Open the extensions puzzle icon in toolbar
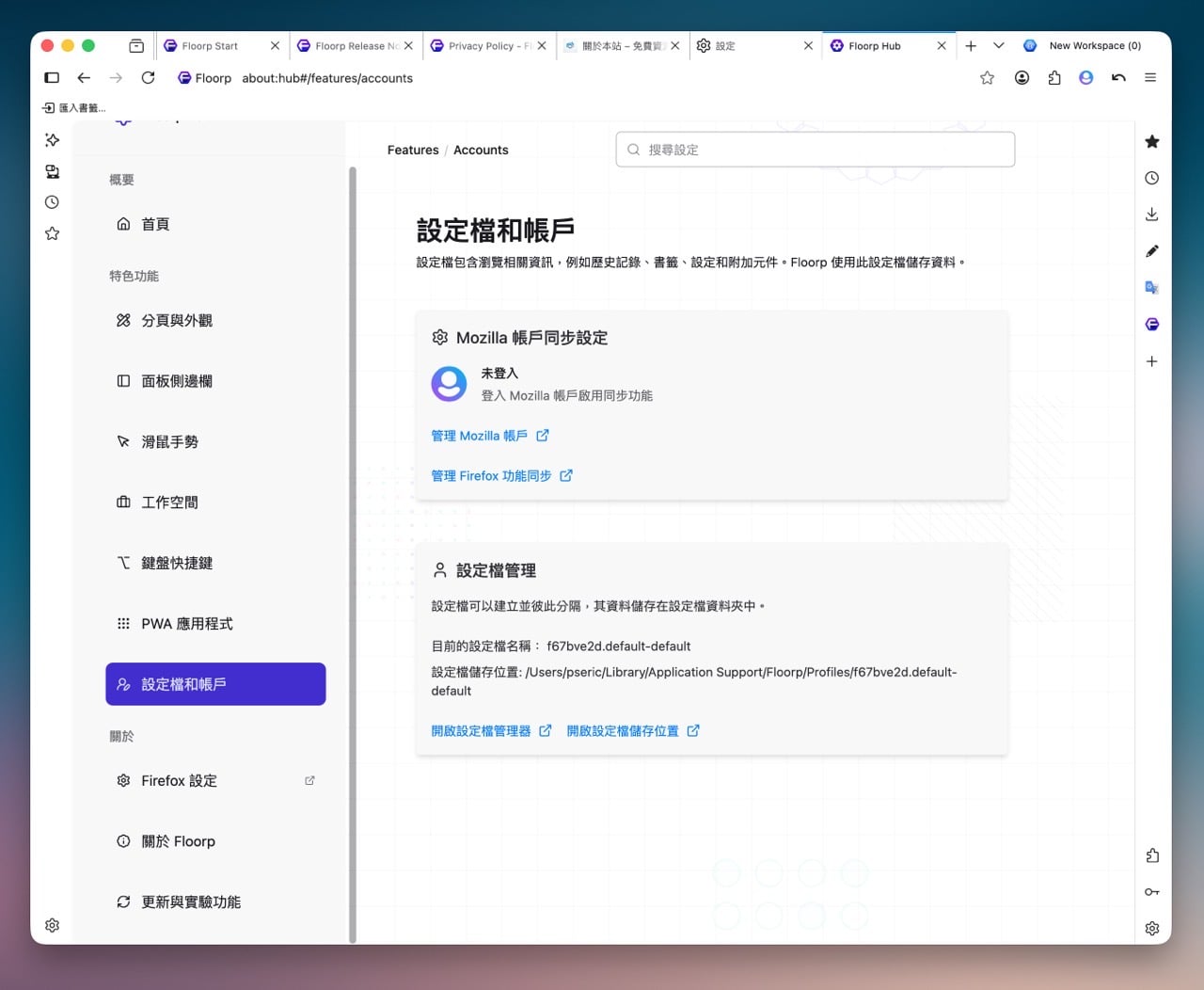This screenshot has height=990, width=1204. pos(1054,78)
